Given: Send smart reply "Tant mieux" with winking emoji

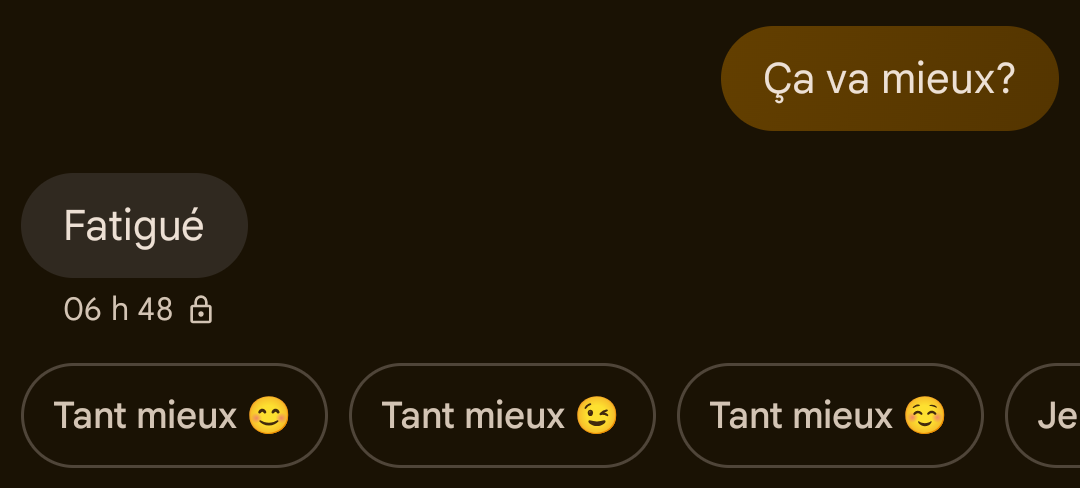Looking at the screenshot, I should tap(502, 415).
